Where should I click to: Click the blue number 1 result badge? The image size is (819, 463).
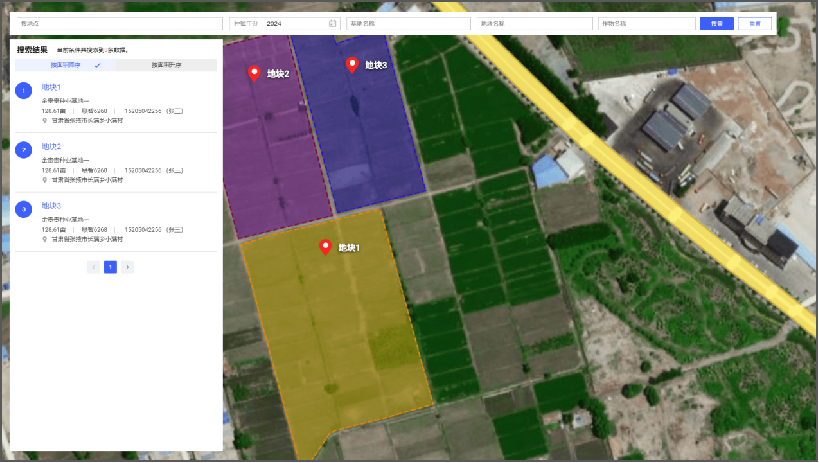(24, 92)
